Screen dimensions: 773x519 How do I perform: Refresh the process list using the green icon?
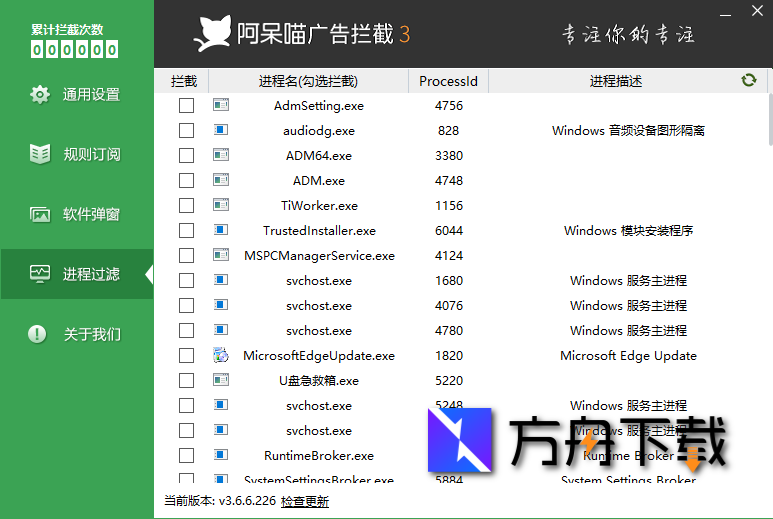pyautogui.click(x=748, y=80)
